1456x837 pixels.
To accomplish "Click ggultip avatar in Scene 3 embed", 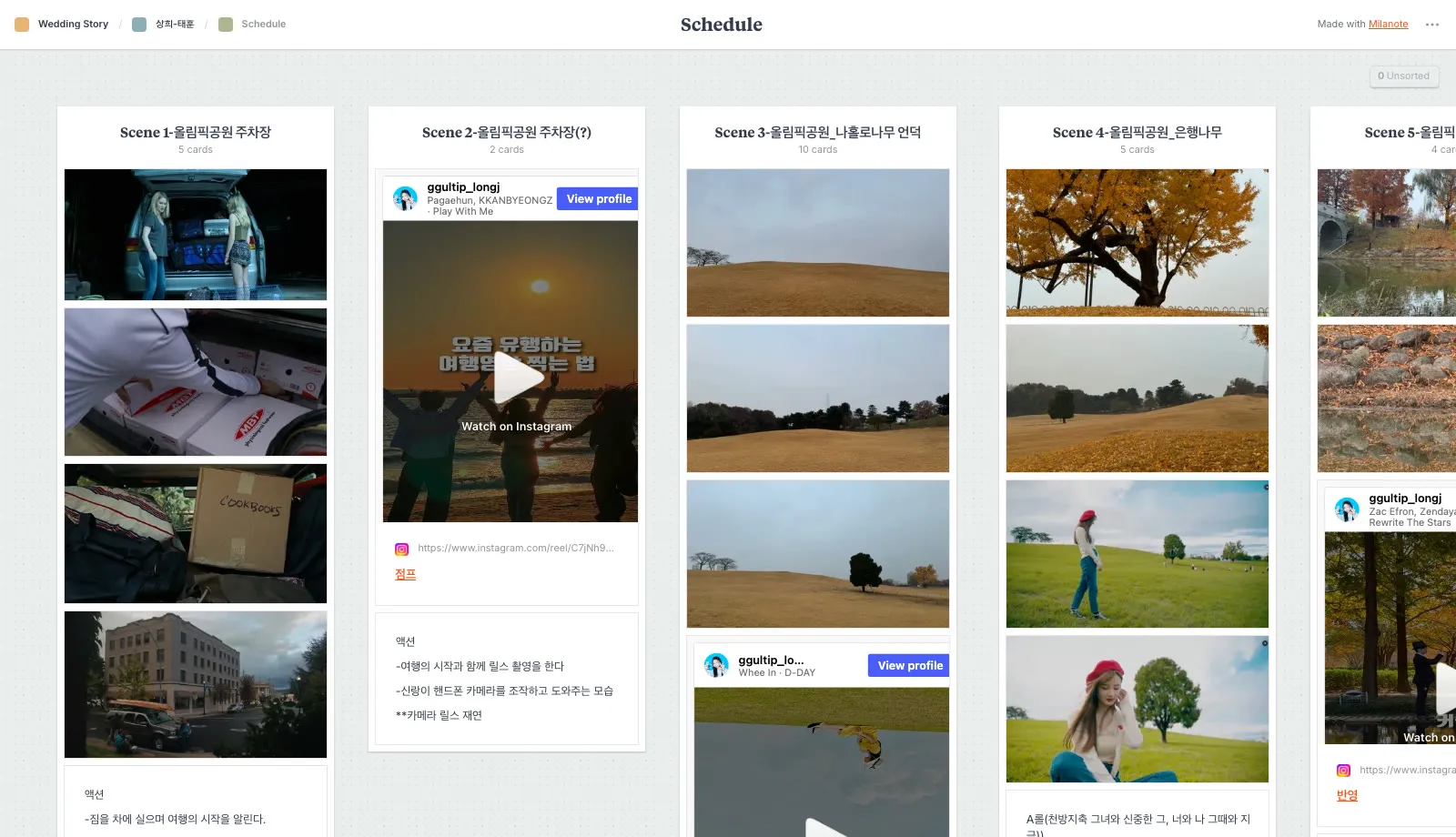I will tap(716, 665).
